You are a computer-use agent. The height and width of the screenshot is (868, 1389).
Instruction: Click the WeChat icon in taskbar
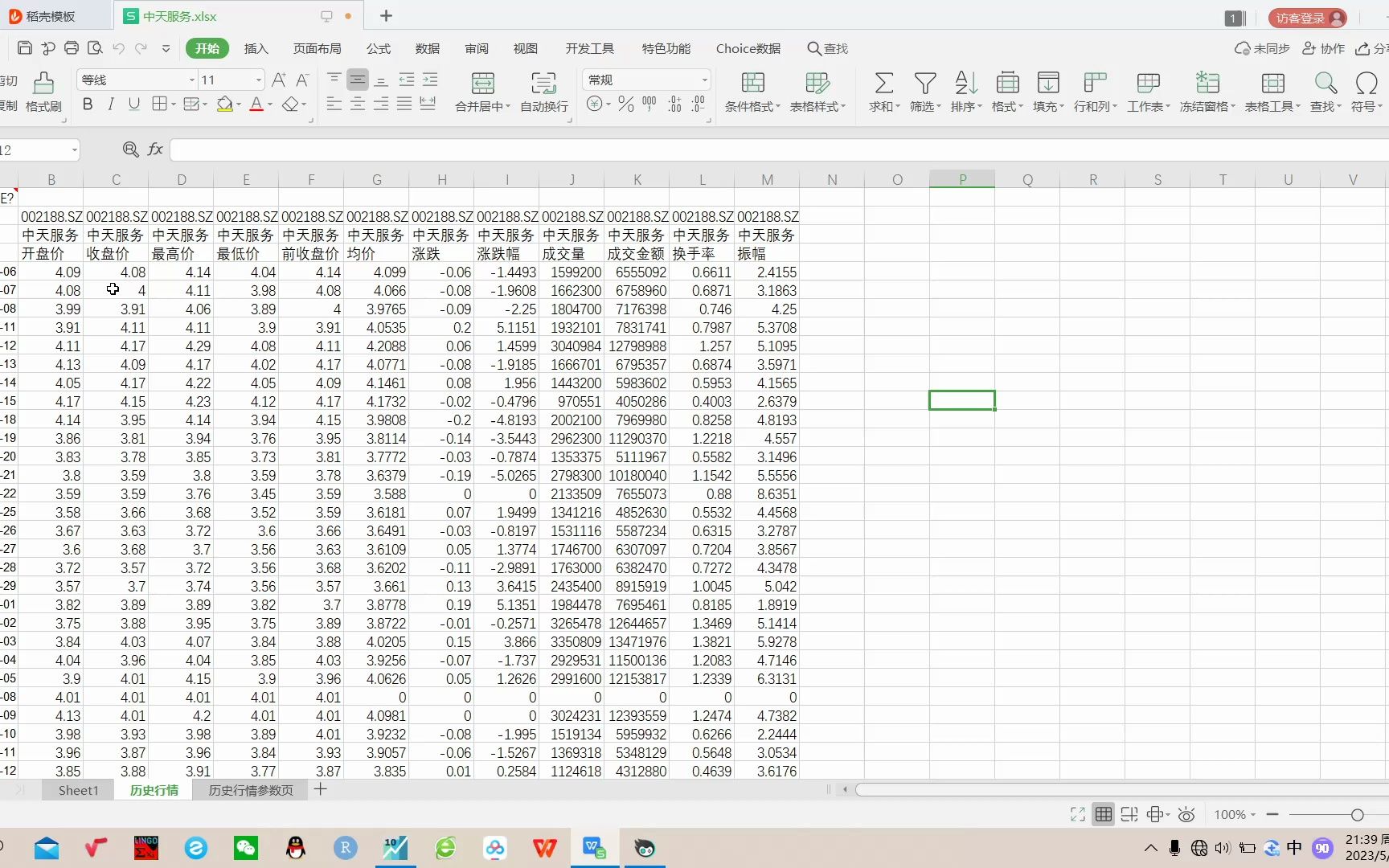click(246, 848)
